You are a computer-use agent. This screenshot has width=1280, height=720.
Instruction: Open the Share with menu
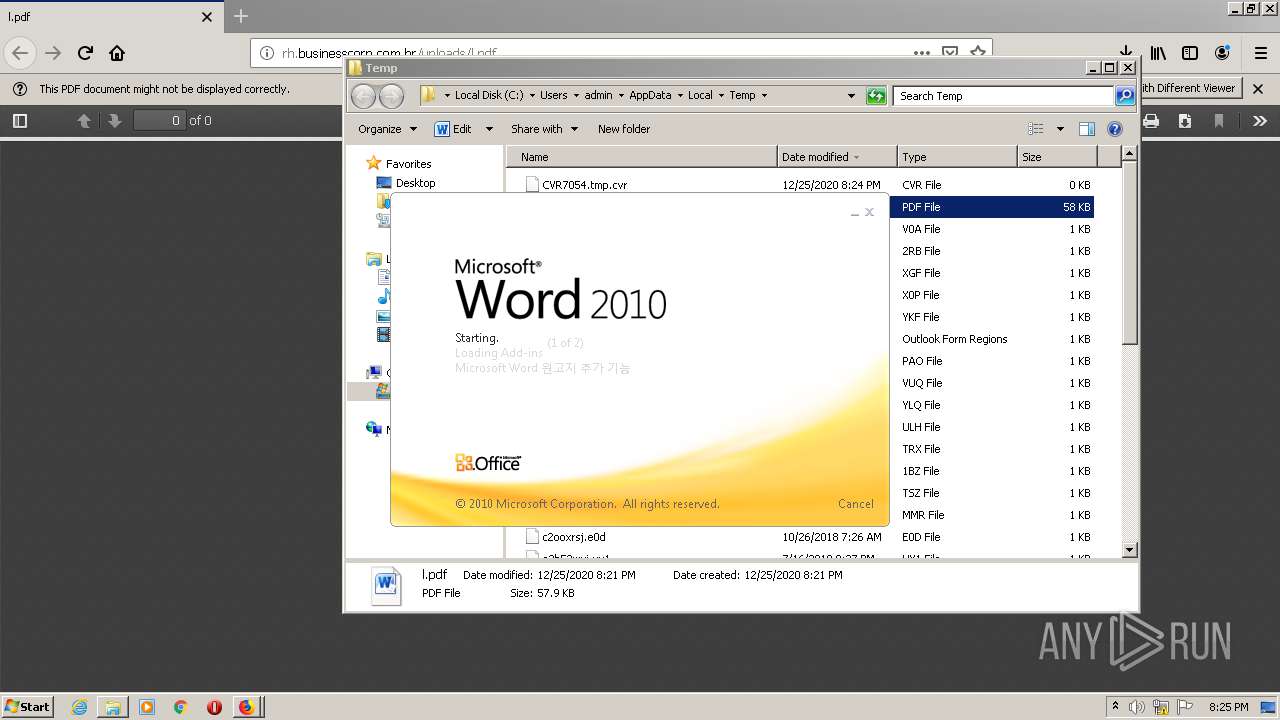coord(544,129)
